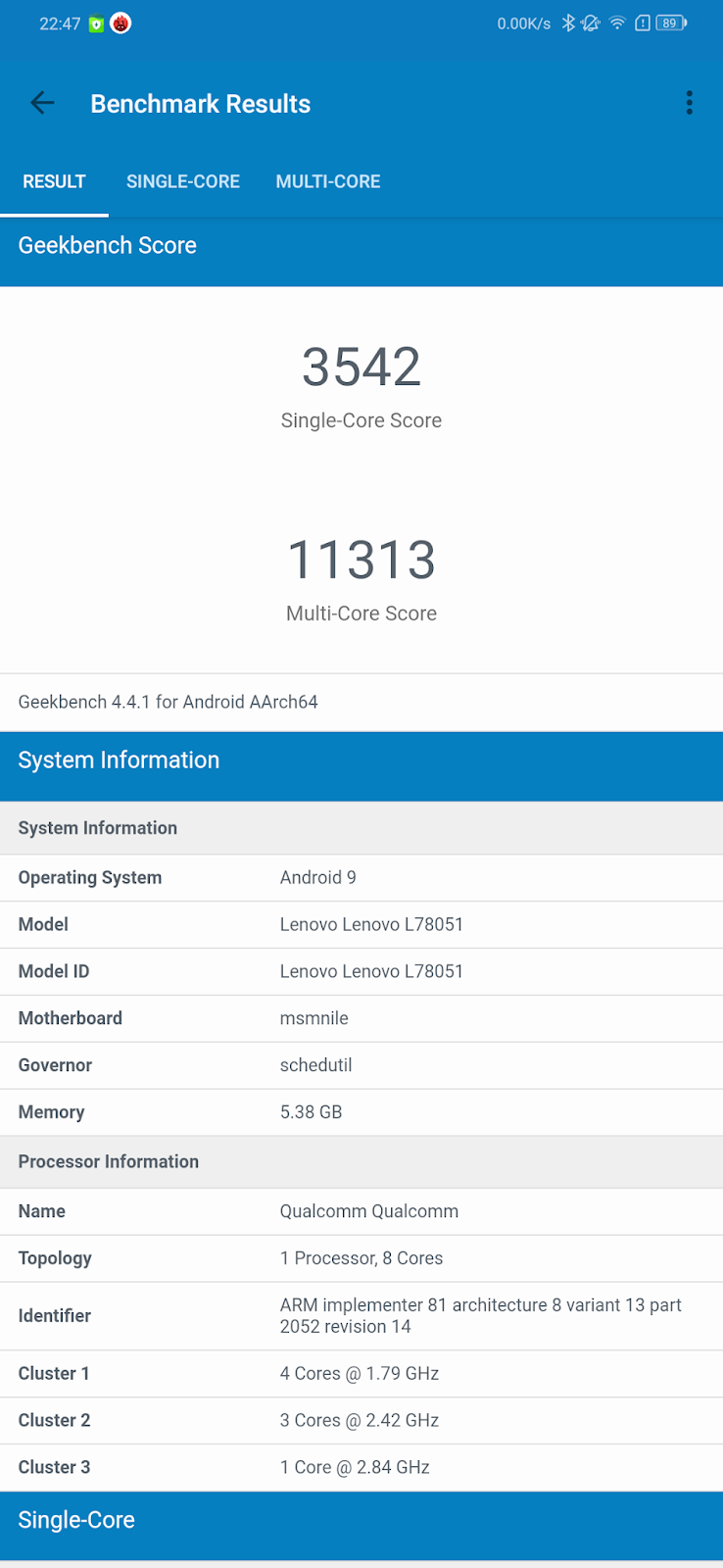This screenshot has height=1568, width=723.
Task: Tap the Cluster 1 row label
Action: (54, 1374)
